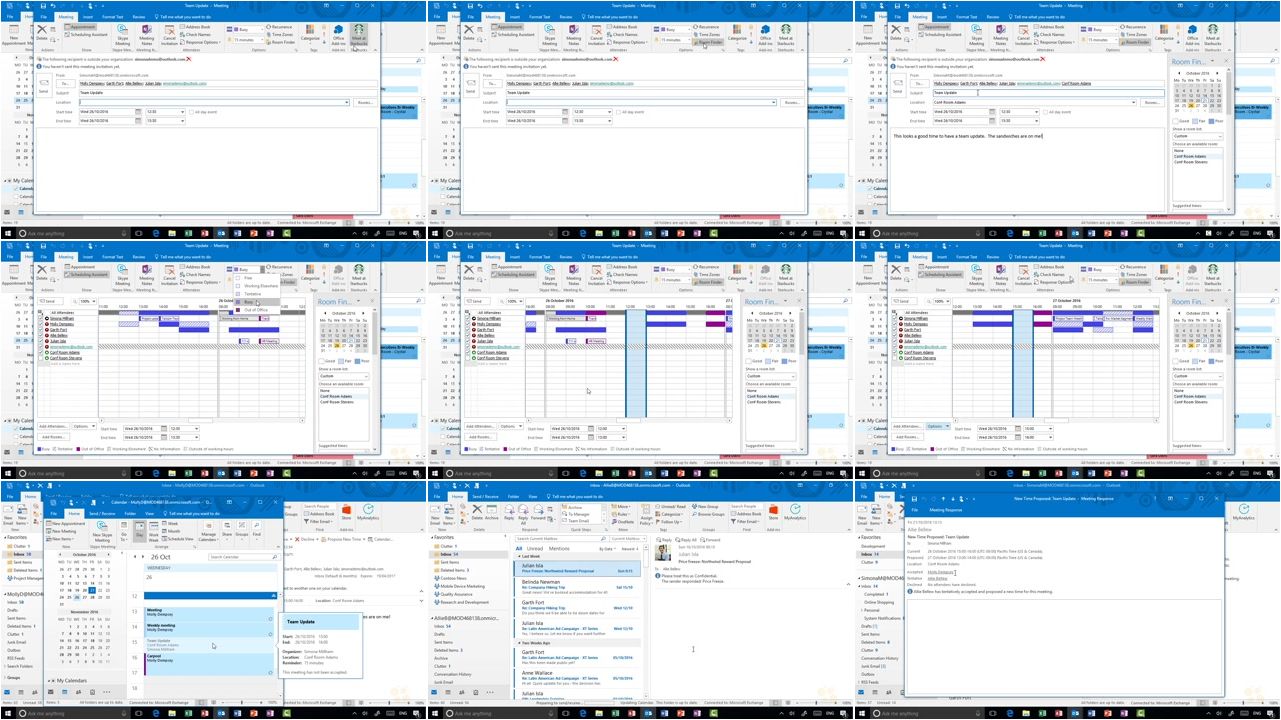This screenshot has height=720, width=1281.
Task: Open Meeting Response tab in New Time Proposed window
Action: coord(945,510)
